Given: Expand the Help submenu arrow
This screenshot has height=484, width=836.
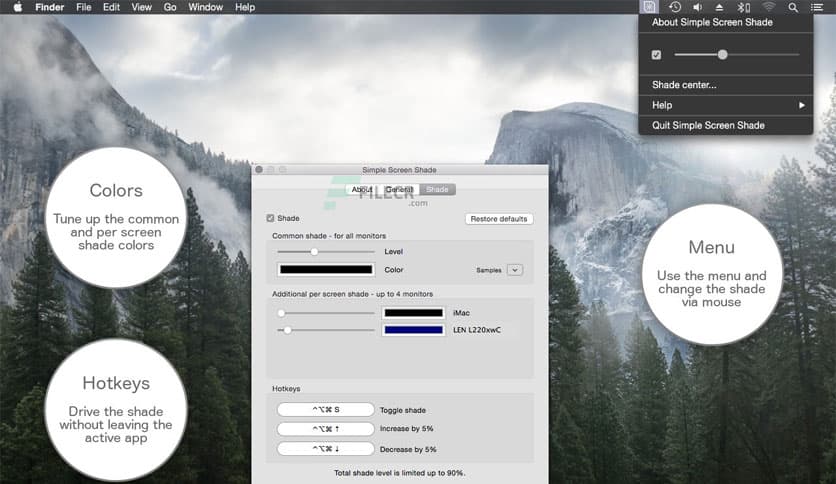Looking at the screenshot, I should tap(802, 105).
